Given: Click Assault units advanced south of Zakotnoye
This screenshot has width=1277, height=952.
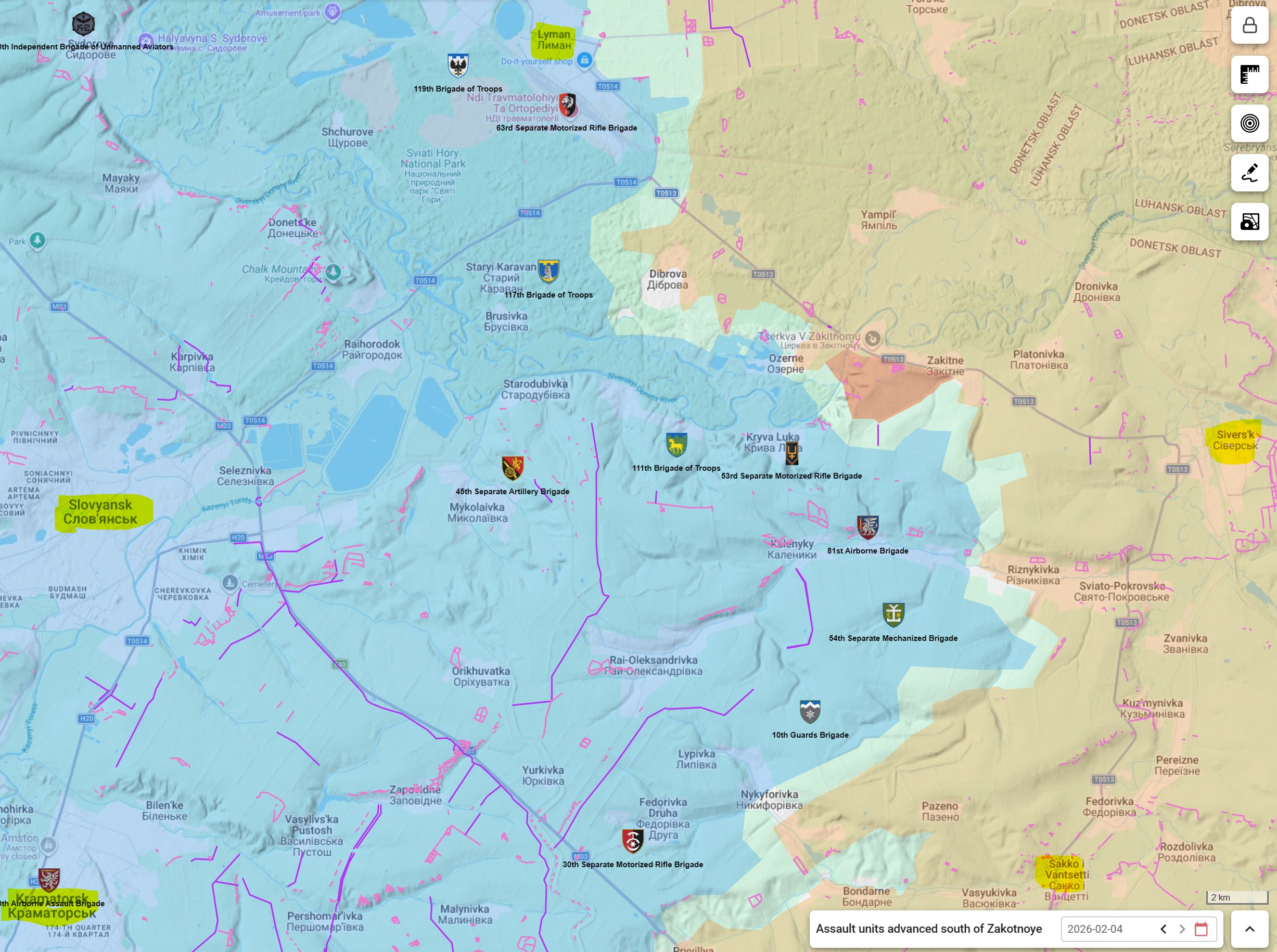Looking at the screenshot, I should pyautogui.click(x=928, y=929).
